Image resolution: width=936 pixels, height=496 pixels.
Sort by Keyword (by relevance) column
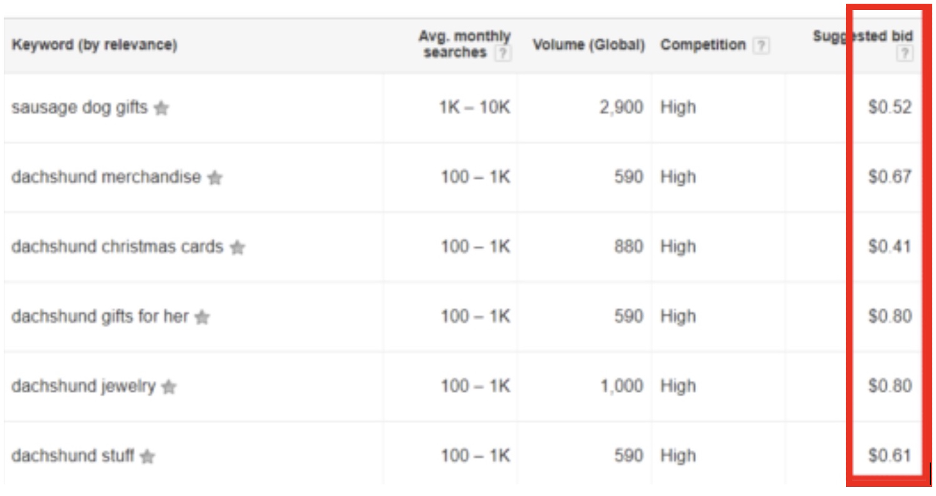click(x=94, y=45)
